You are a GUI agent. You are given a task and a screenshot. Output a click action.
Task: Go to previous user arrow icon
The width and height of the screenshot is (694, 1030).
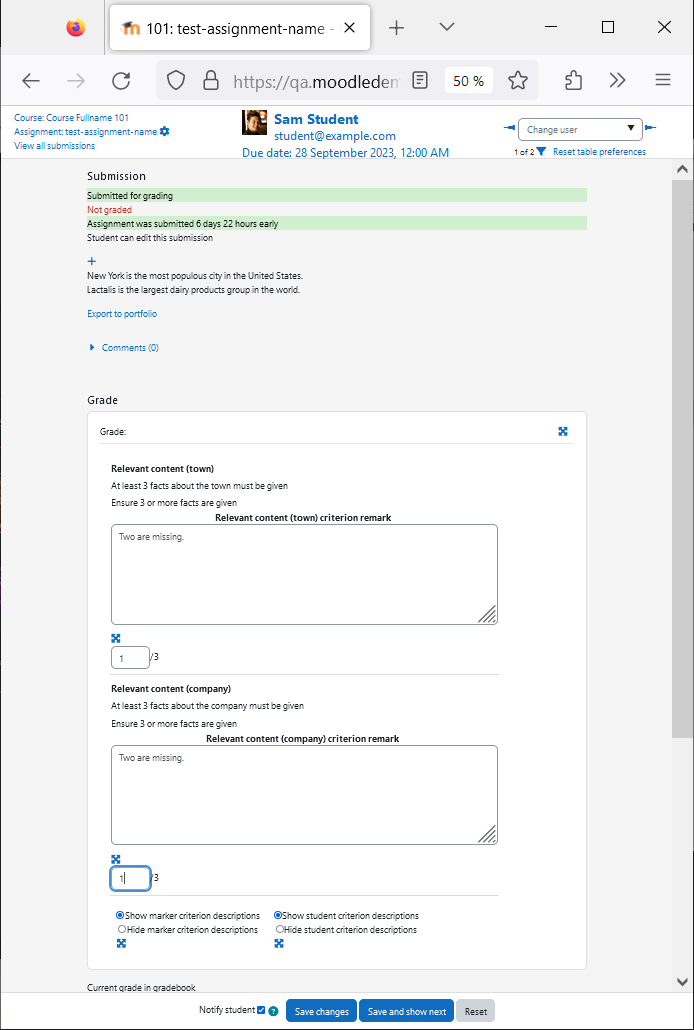(x=509, y=128)
